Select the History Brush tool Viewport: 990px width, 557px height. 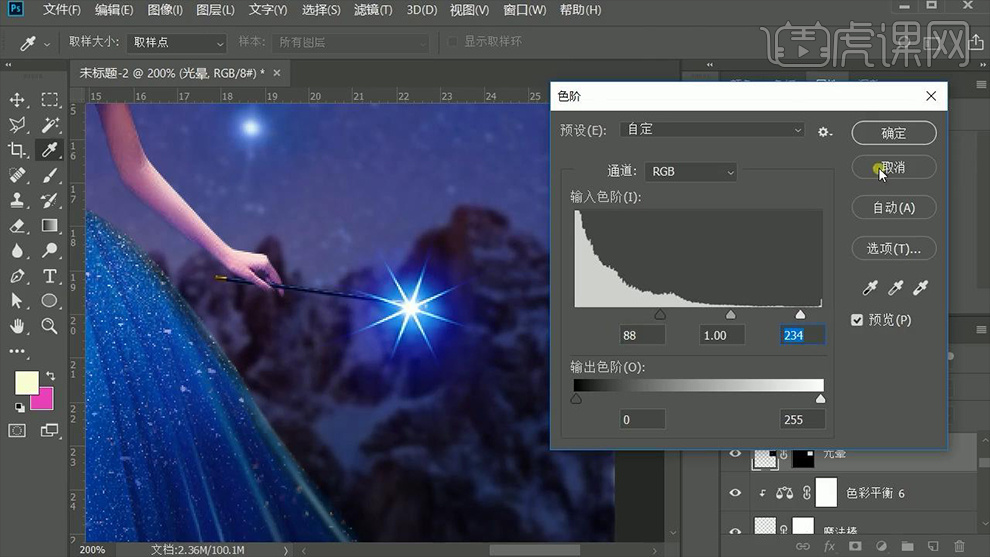point(49,200)
